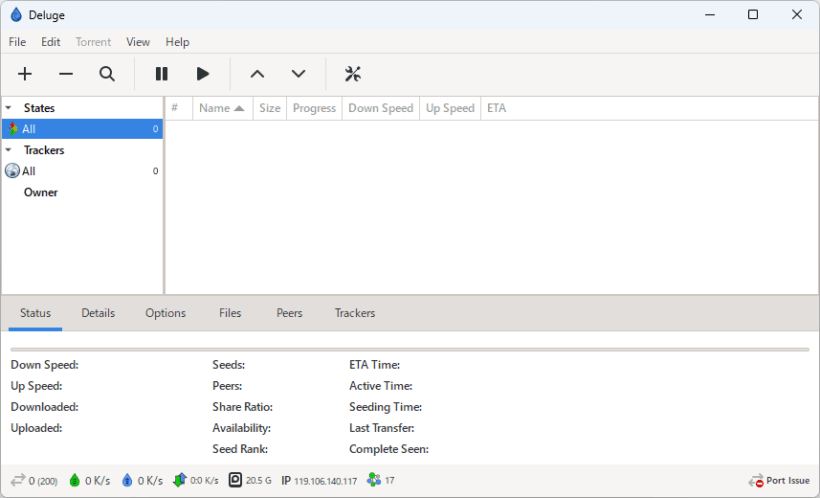Click the 20.5 G free space value
This screenshot has width=820, height=498.
[259, 480]
